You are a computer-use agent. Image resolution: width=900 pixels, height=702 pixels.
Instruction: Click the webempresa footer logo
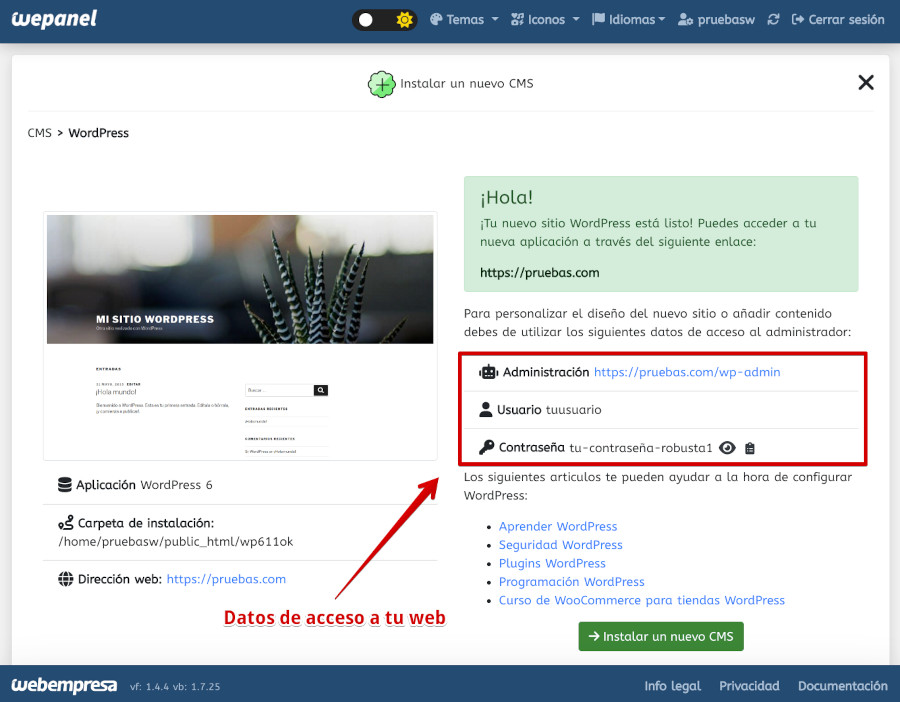(64, 685)
